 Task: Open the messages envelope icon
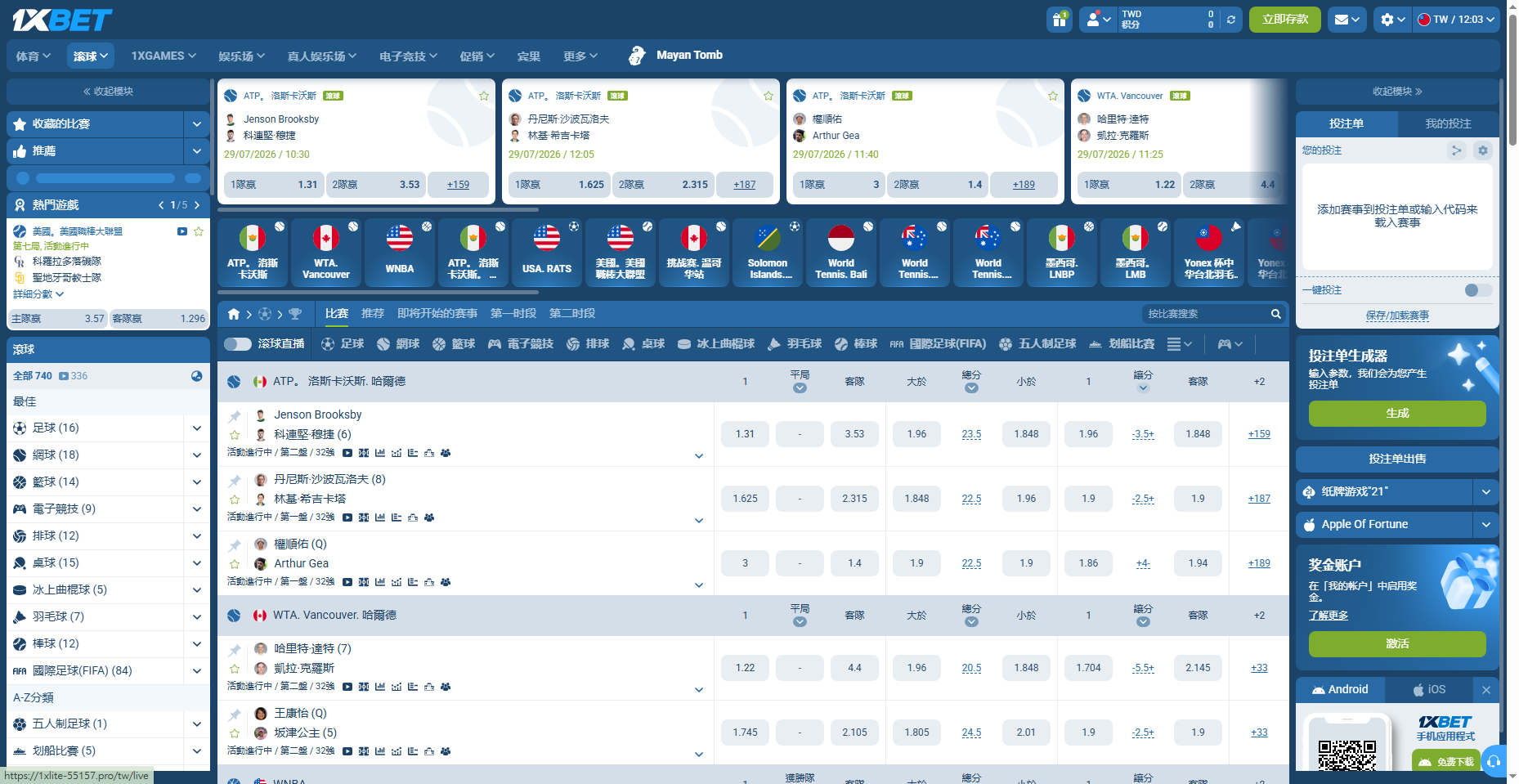1346,20
